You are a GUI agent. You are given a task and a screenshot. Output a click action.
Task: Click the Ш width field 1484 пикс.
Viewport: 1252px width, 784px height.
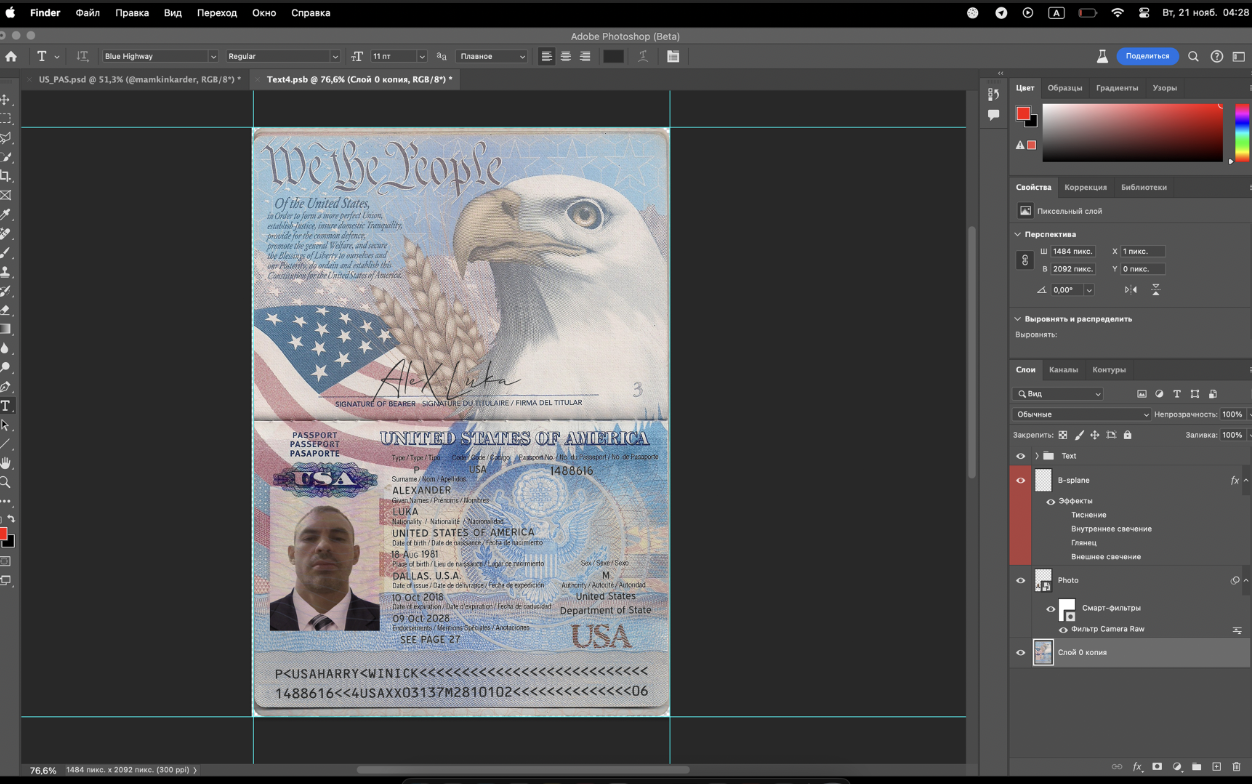point(1073,251)
